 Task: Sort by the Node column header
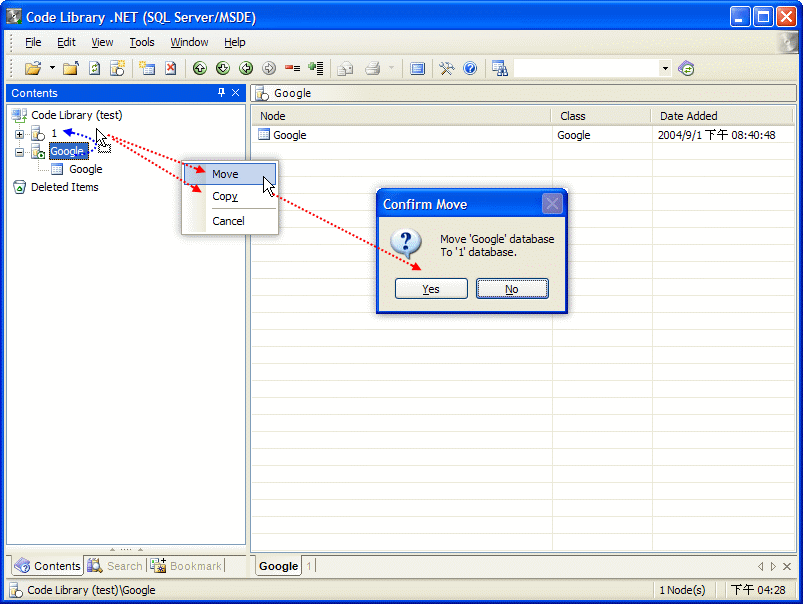click(x=401, y=116)
